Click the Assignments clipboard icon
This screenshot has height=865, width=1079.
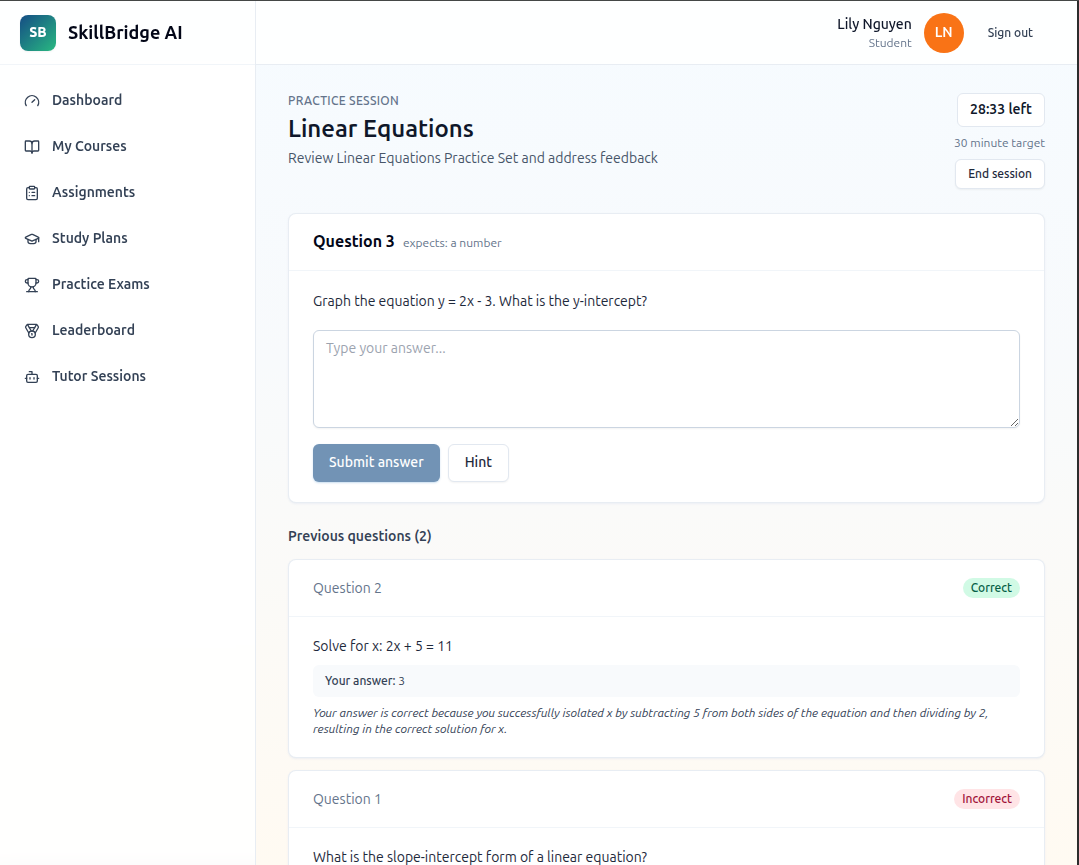[x=32, y=193]
